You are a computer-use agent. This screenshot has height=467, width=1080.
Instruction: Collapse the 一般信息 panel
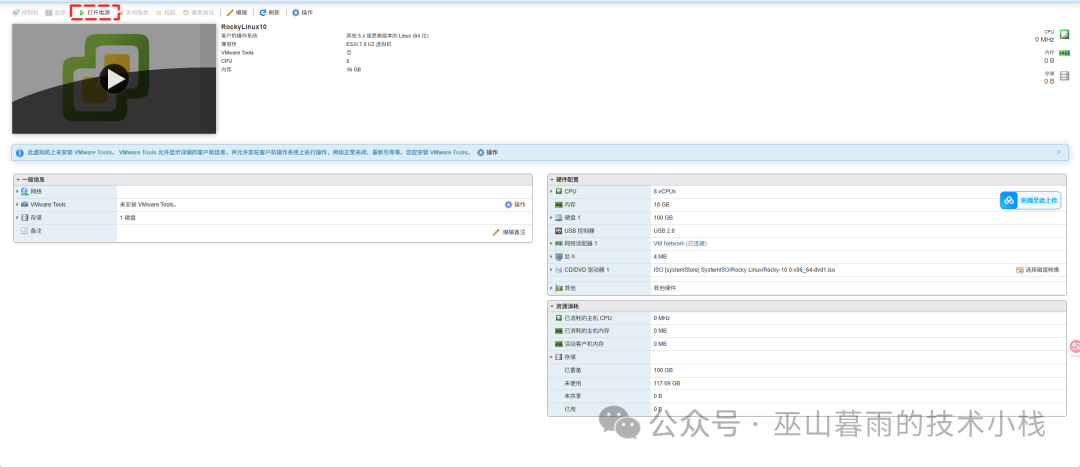pos(18,179)
